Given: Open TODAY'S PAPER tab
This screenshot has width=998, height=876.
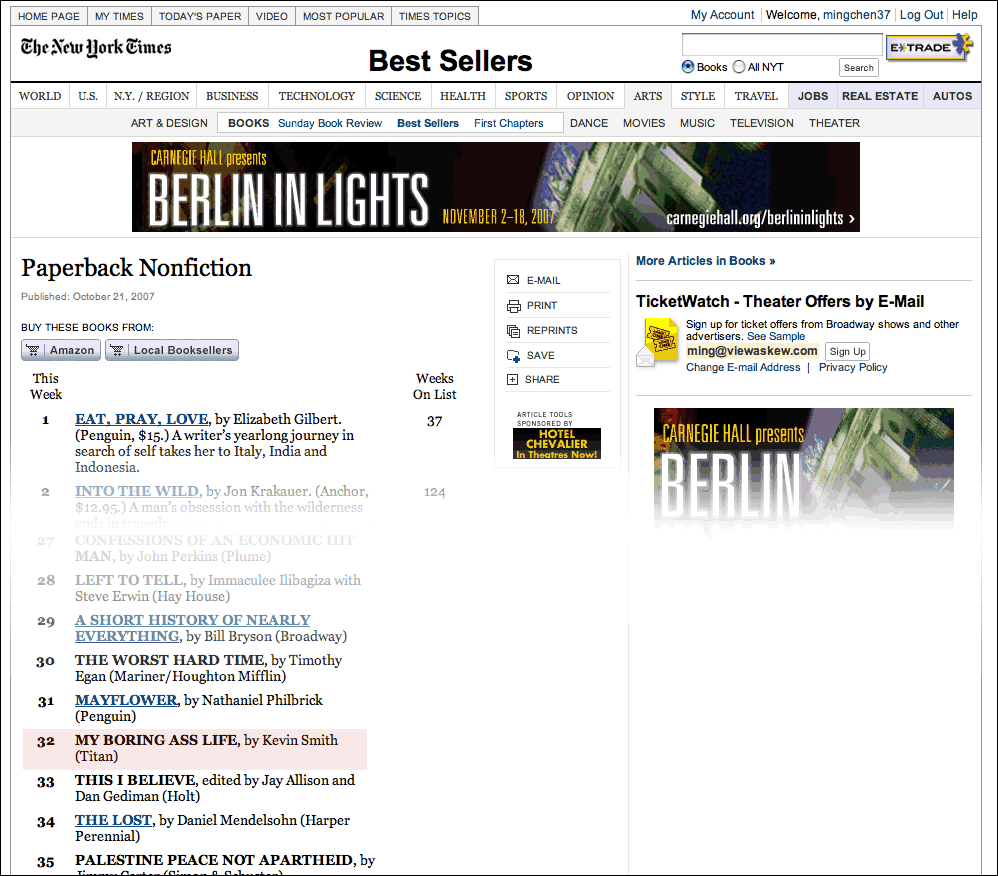Looking at the screenshot, I should (x=200, y=17).
